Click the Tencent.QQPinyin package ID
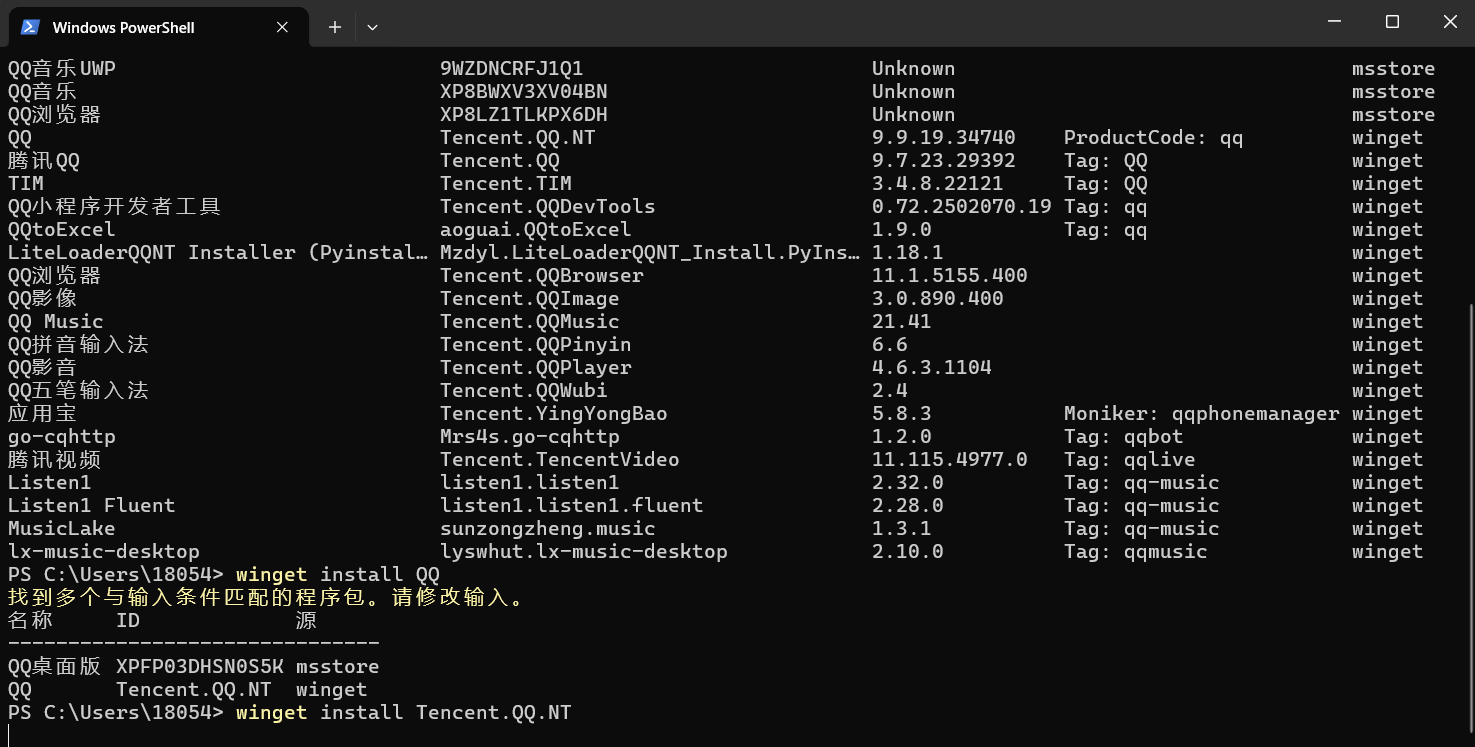Screen dimensions: 1475x747 pyautogui.click(x=535, y=345)
